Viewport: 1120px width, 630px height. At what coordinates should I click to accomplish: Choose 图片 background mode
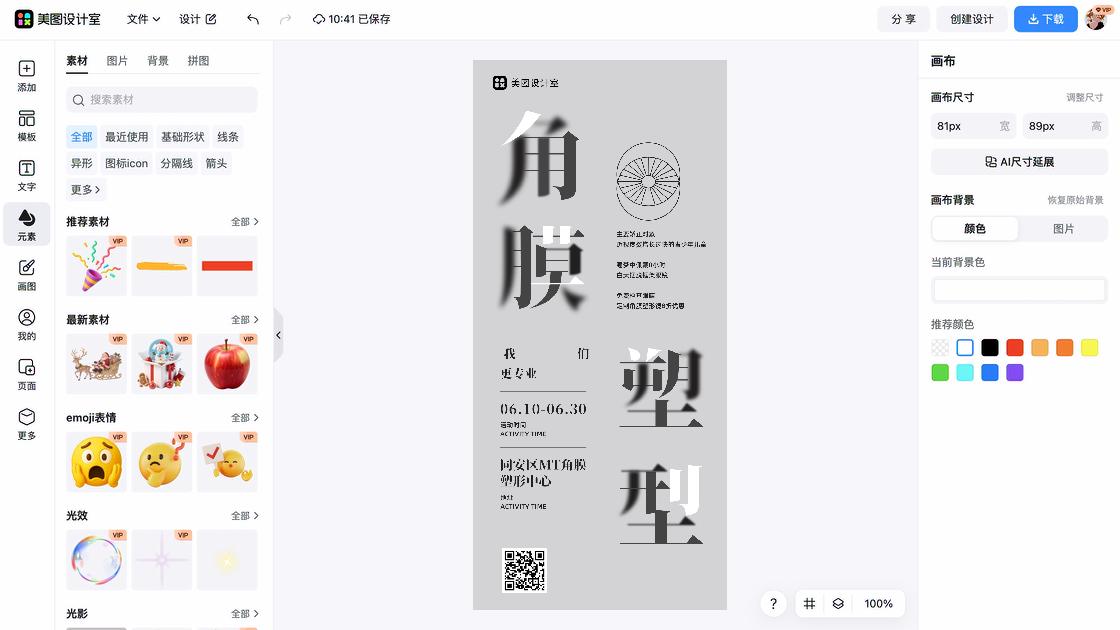point(1064,229)
